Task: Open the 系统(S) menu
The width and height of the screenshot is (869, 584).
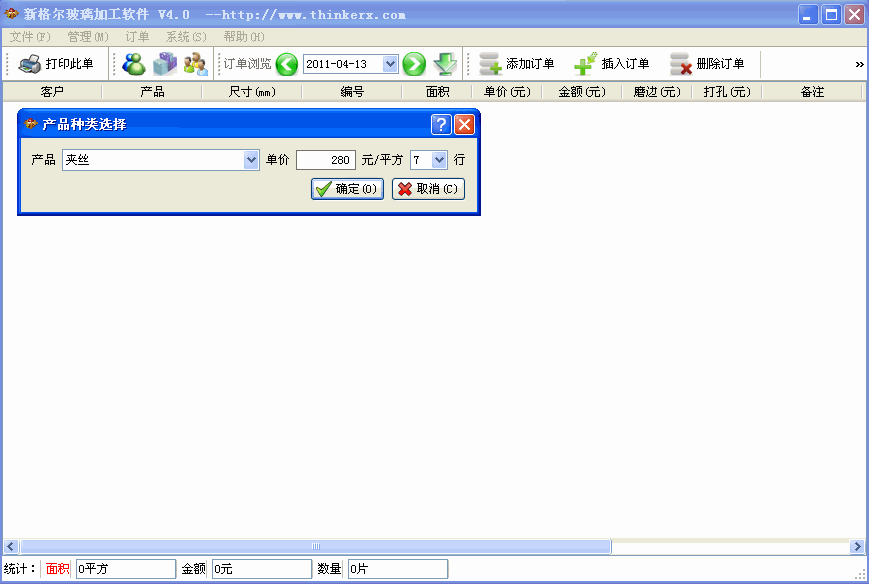Action: [186, 37]
